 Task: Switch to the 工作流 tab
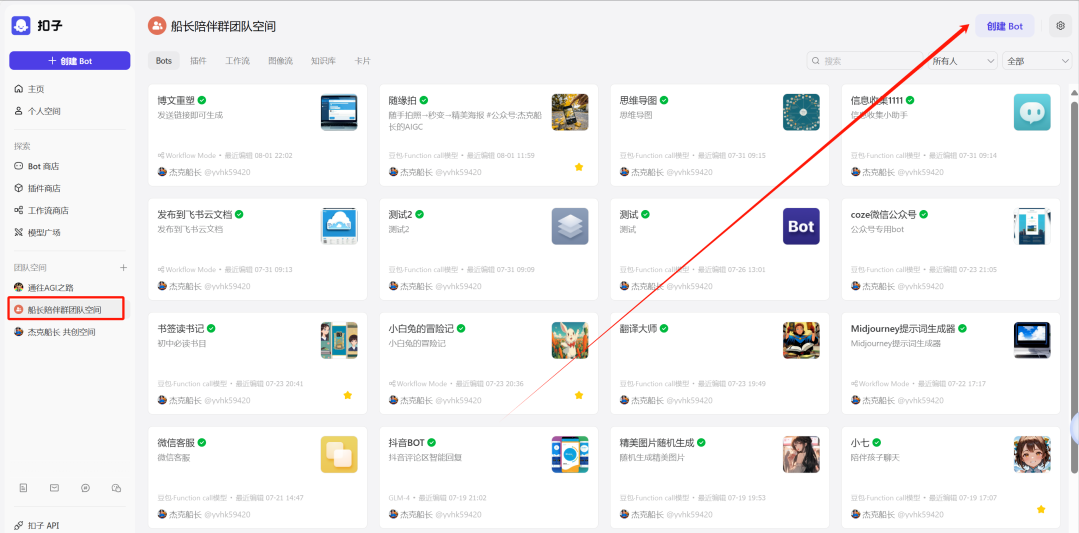237,61
